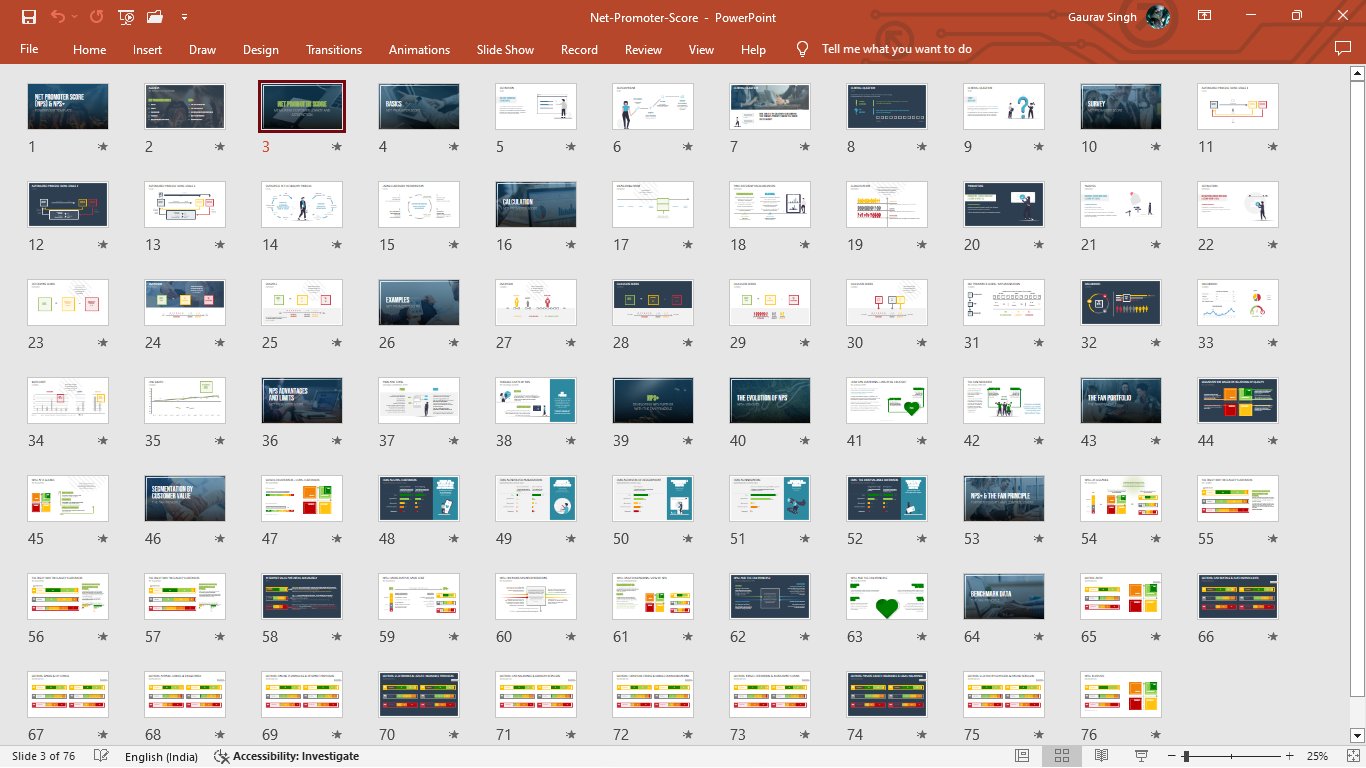
Task: Select NPS Advantages and Limits slide 36
Action: 302,401
